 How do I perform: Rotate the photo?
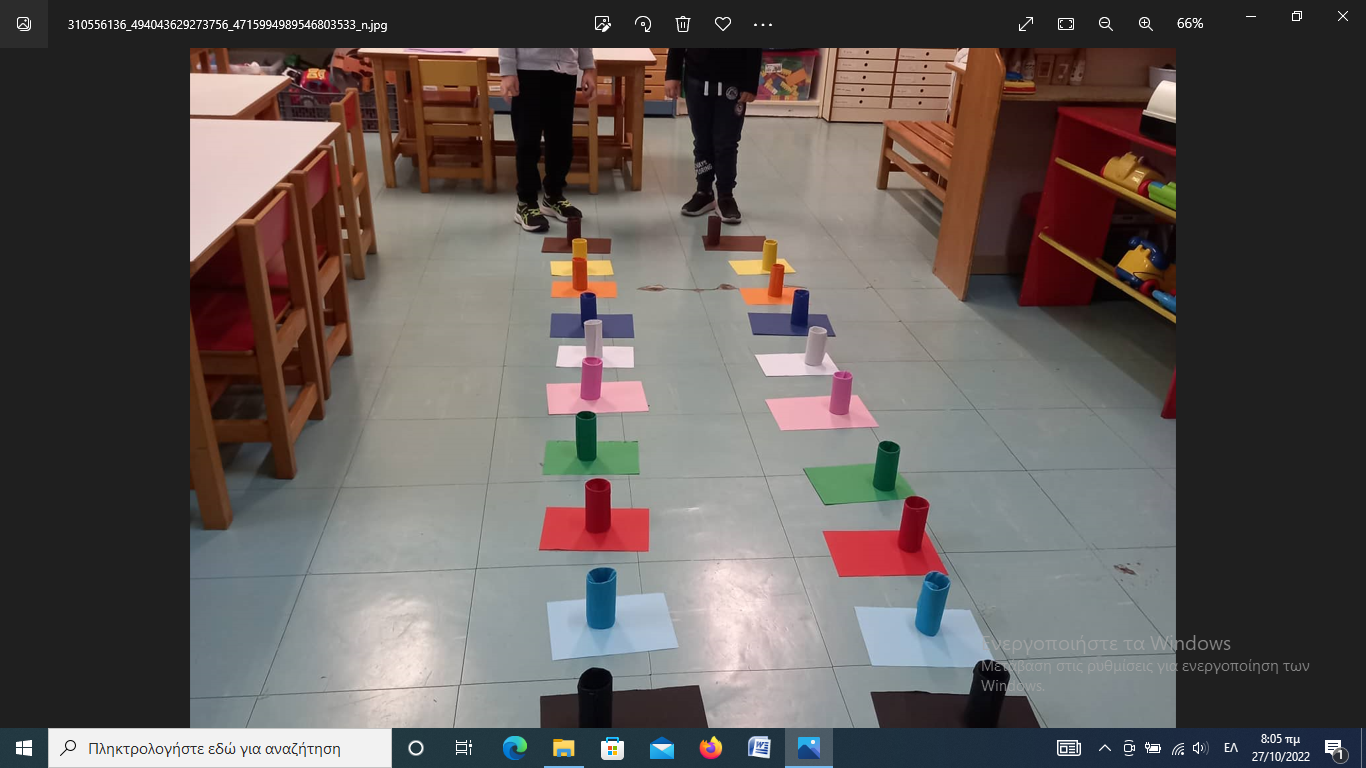(x=643, y=23)
